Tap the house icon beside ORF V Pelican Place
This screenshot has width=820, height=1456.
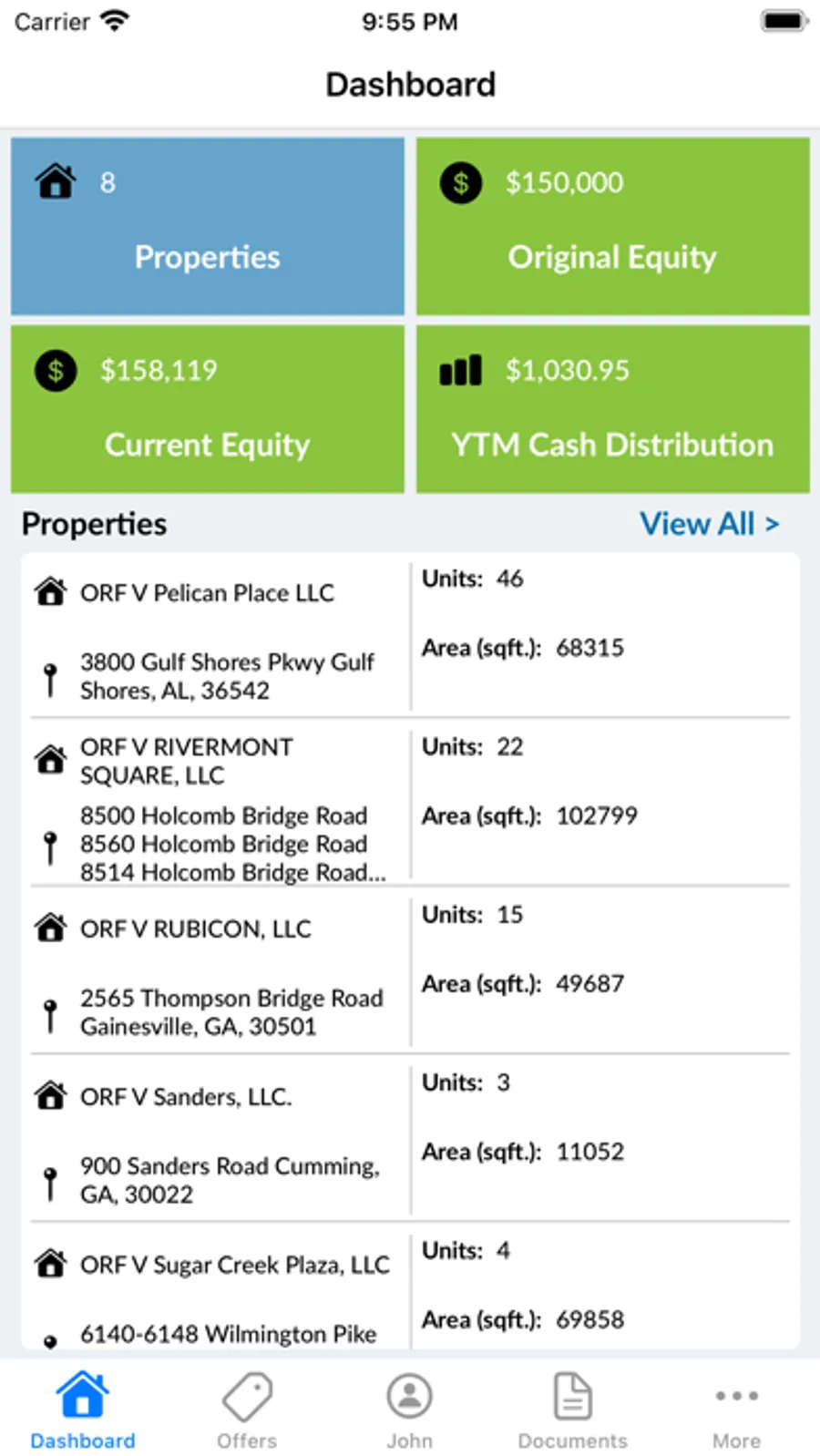51,592
